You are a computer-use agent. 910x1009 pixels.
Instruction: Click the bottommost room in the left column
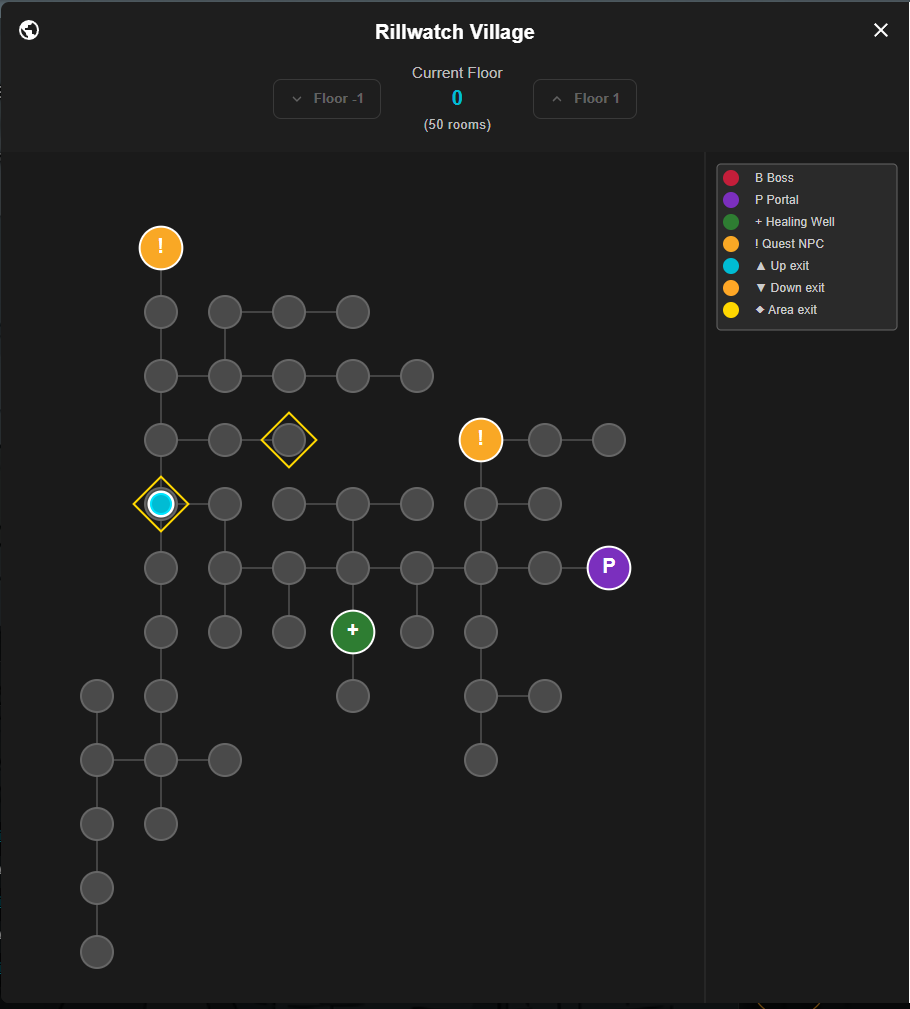pos(97,952)
